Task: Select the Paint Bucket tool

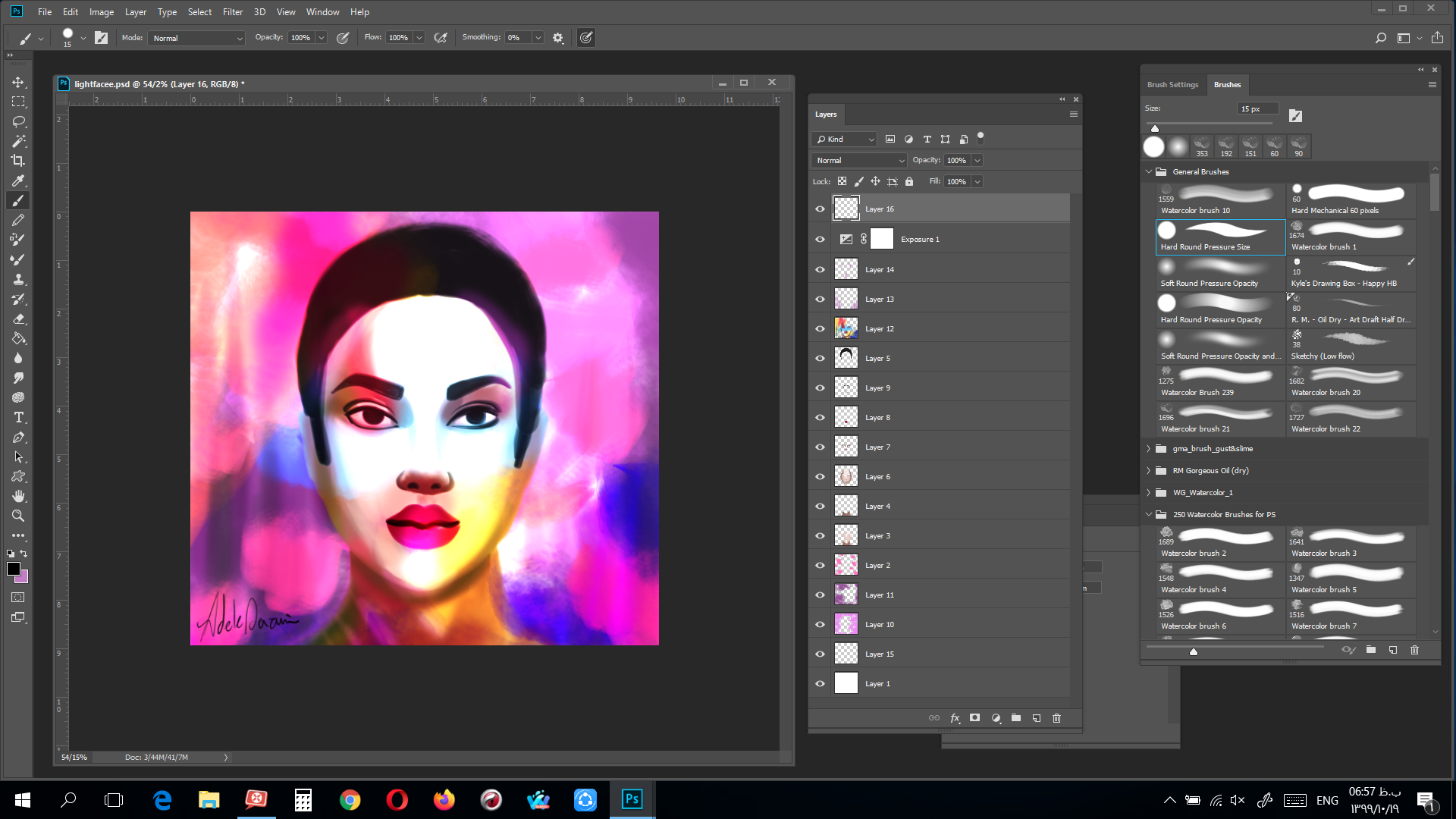Action: coord(18,338)
